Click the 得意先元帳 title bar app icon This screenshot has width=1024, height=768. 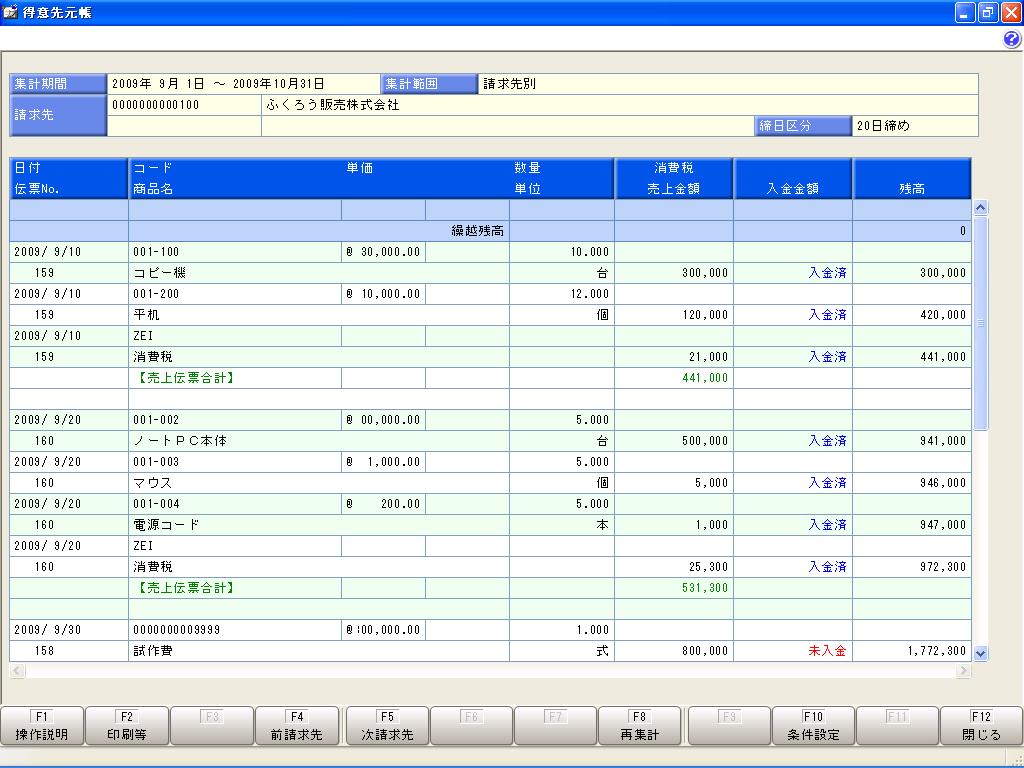coord(10,12)
